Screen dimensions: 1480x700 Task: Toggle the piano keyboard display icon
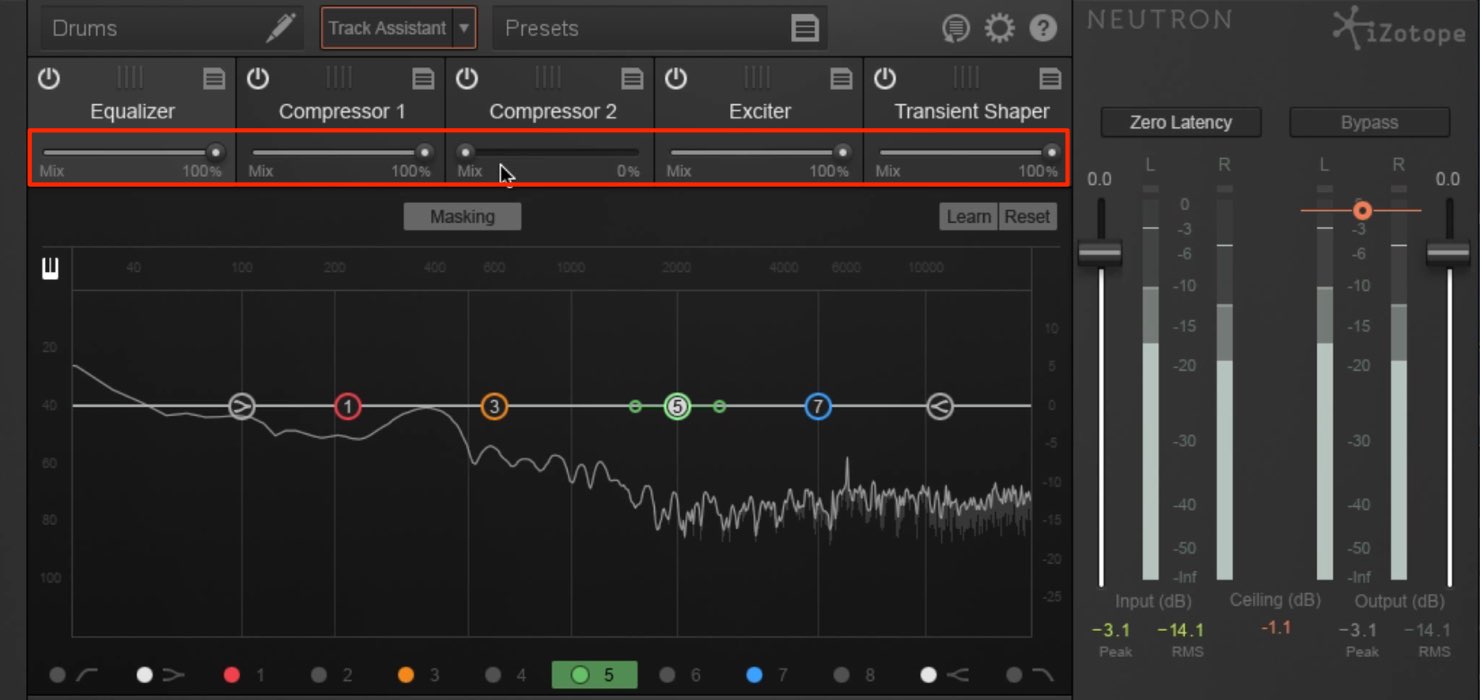pos(50,268)
